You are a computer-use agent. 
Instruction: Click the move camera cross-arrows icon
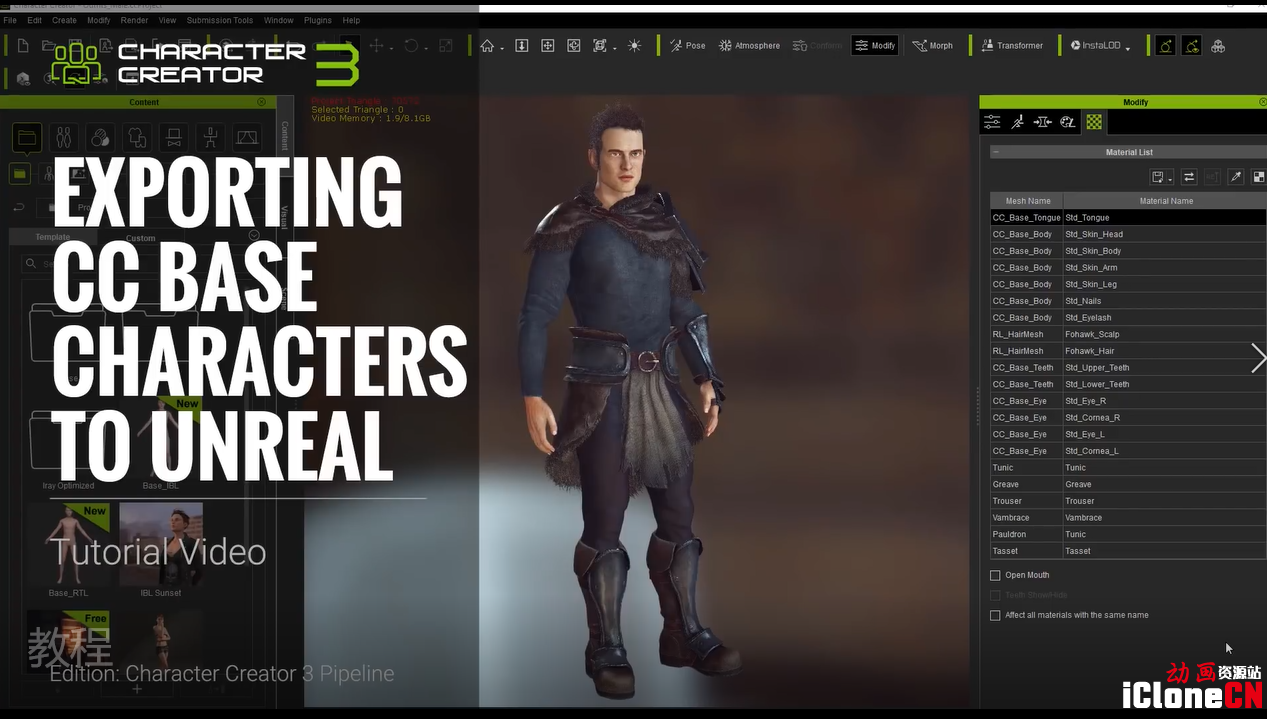(548, 46)
